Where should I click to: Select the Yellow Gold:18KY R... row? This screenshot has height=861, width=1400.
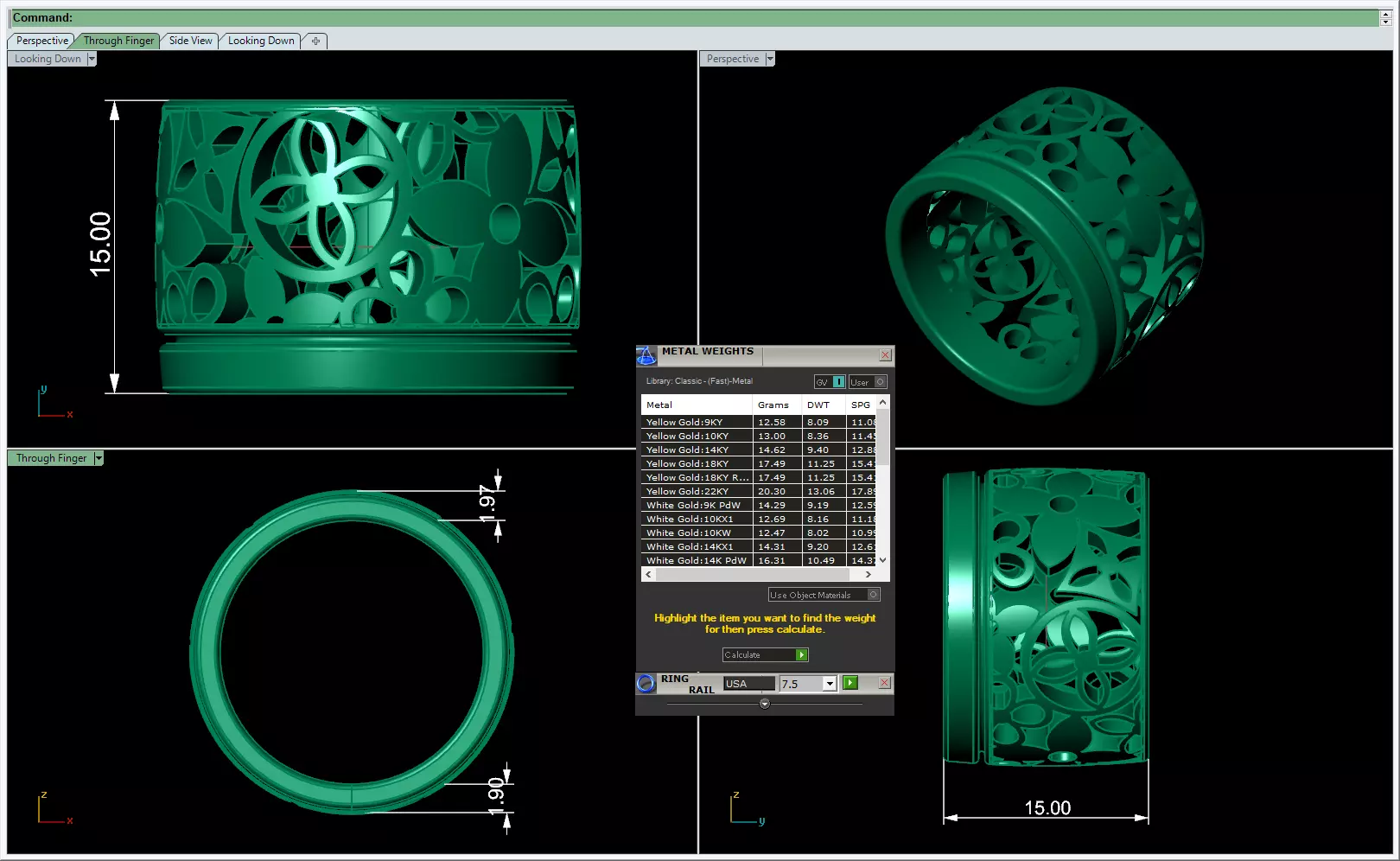coord(759,478)
